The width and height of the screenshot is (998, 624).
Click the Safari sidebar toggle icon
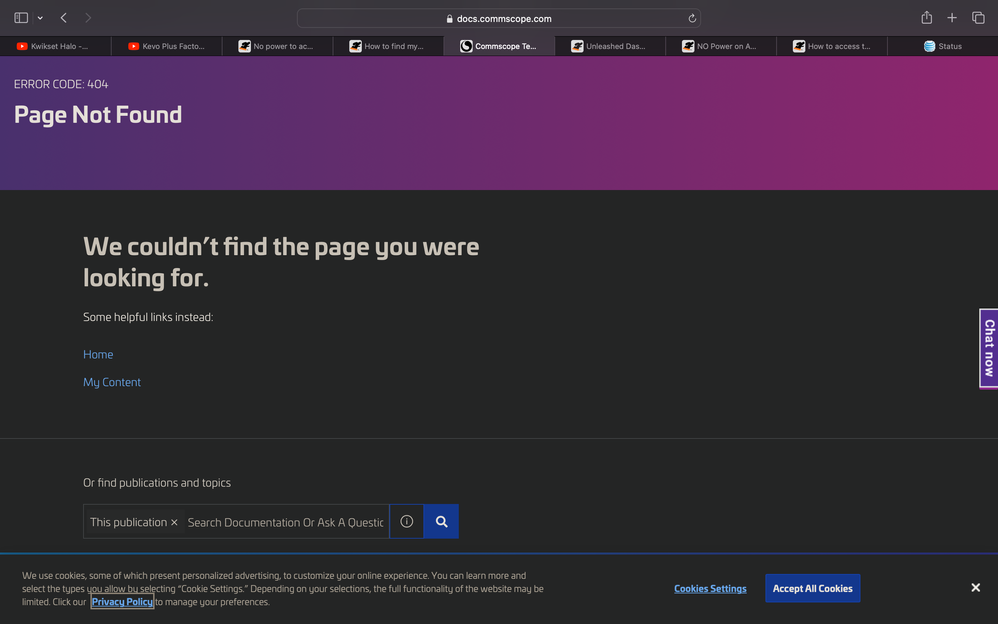click(21, 18)
